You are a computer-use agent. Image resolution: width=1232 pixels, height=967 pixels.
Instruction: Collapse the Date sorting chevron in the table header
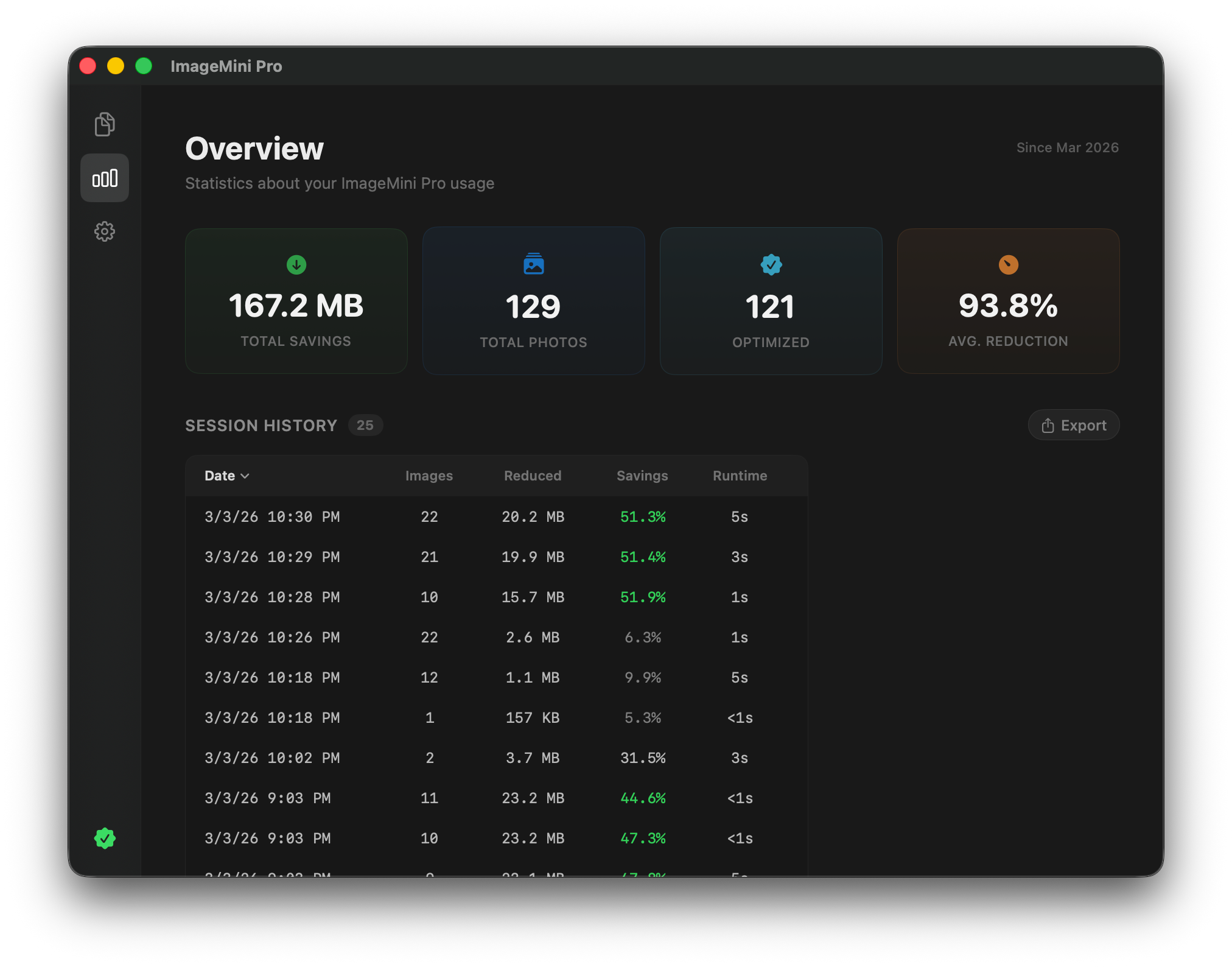coord(246,476)
